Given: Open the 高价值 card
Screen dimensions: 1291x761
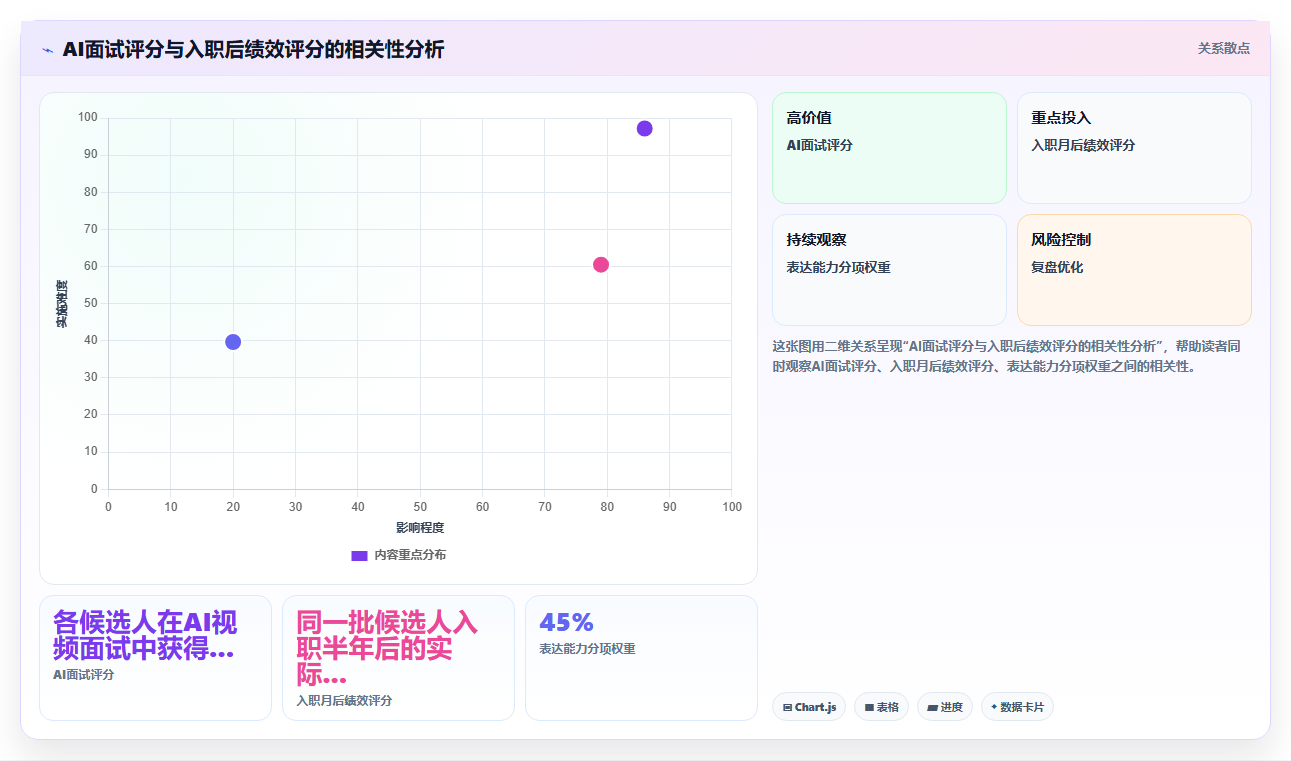Looking at the screenshot, I should [889, 148].
